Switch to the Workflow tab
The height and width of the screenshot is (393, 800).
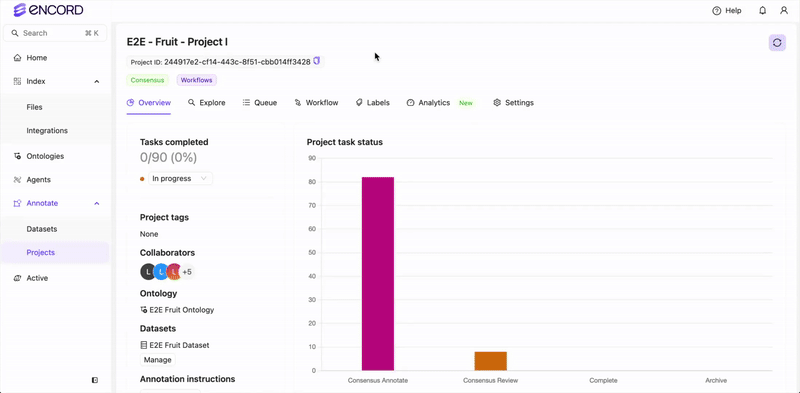(316, 103)
